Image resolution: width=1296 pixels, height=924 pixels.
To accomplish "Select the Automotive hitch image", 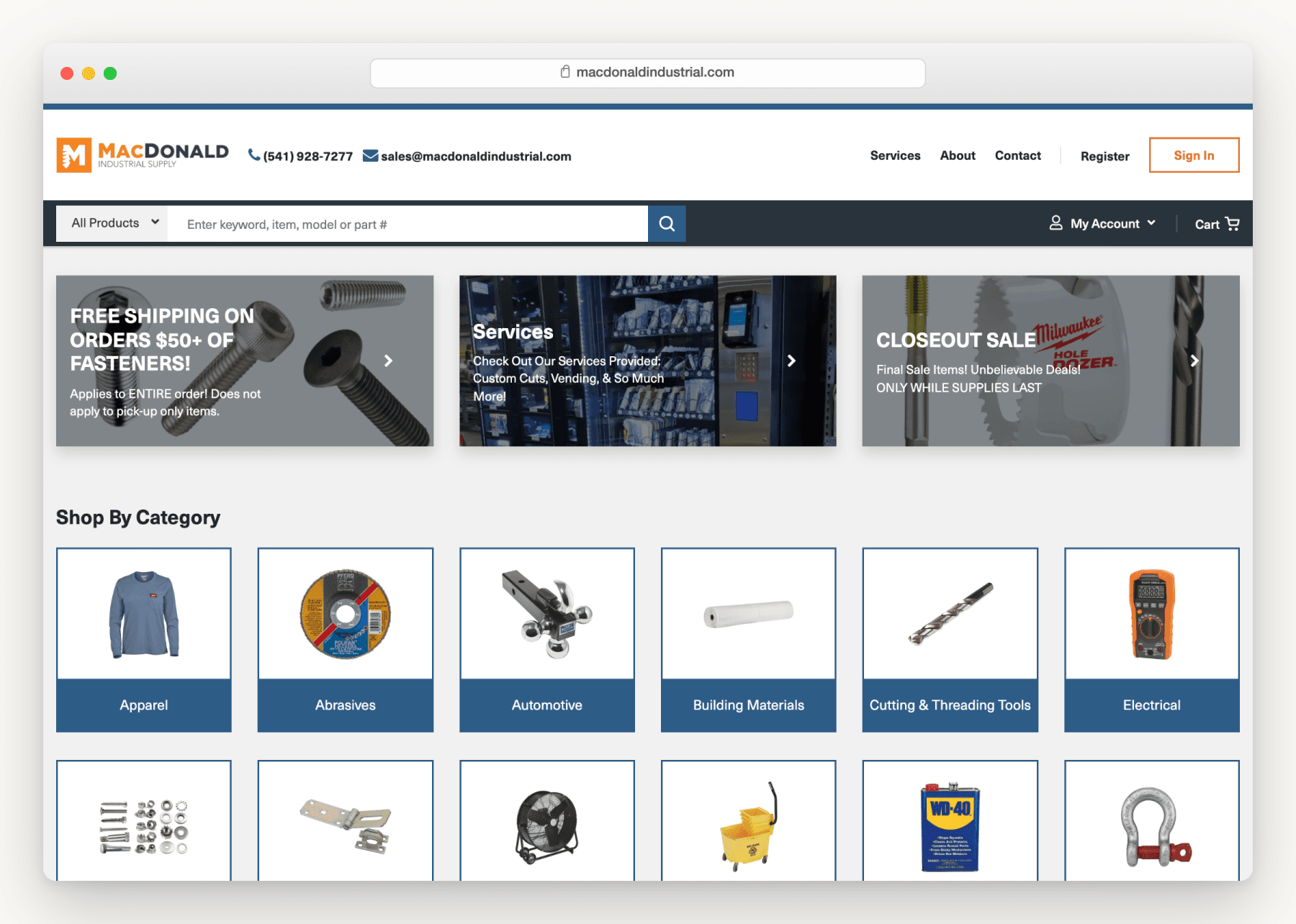I will point(547,614).
